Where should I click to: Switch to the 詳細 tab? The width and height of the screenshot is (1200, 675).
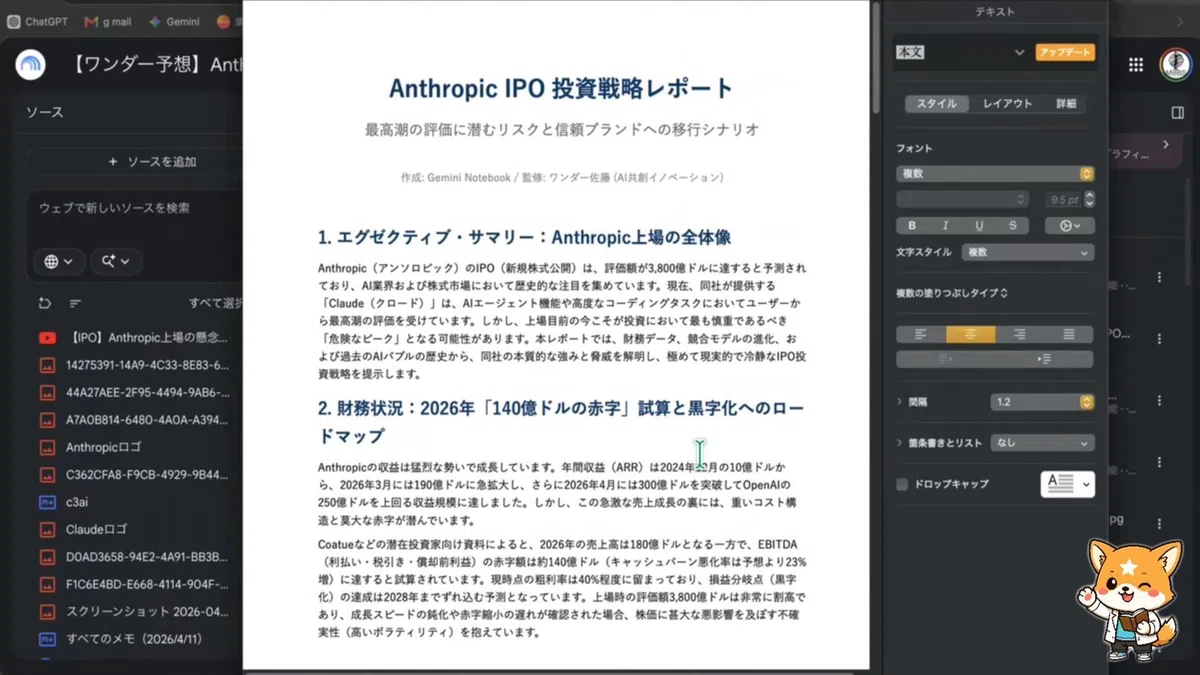pyautogui.click(x=1066, y=104)
